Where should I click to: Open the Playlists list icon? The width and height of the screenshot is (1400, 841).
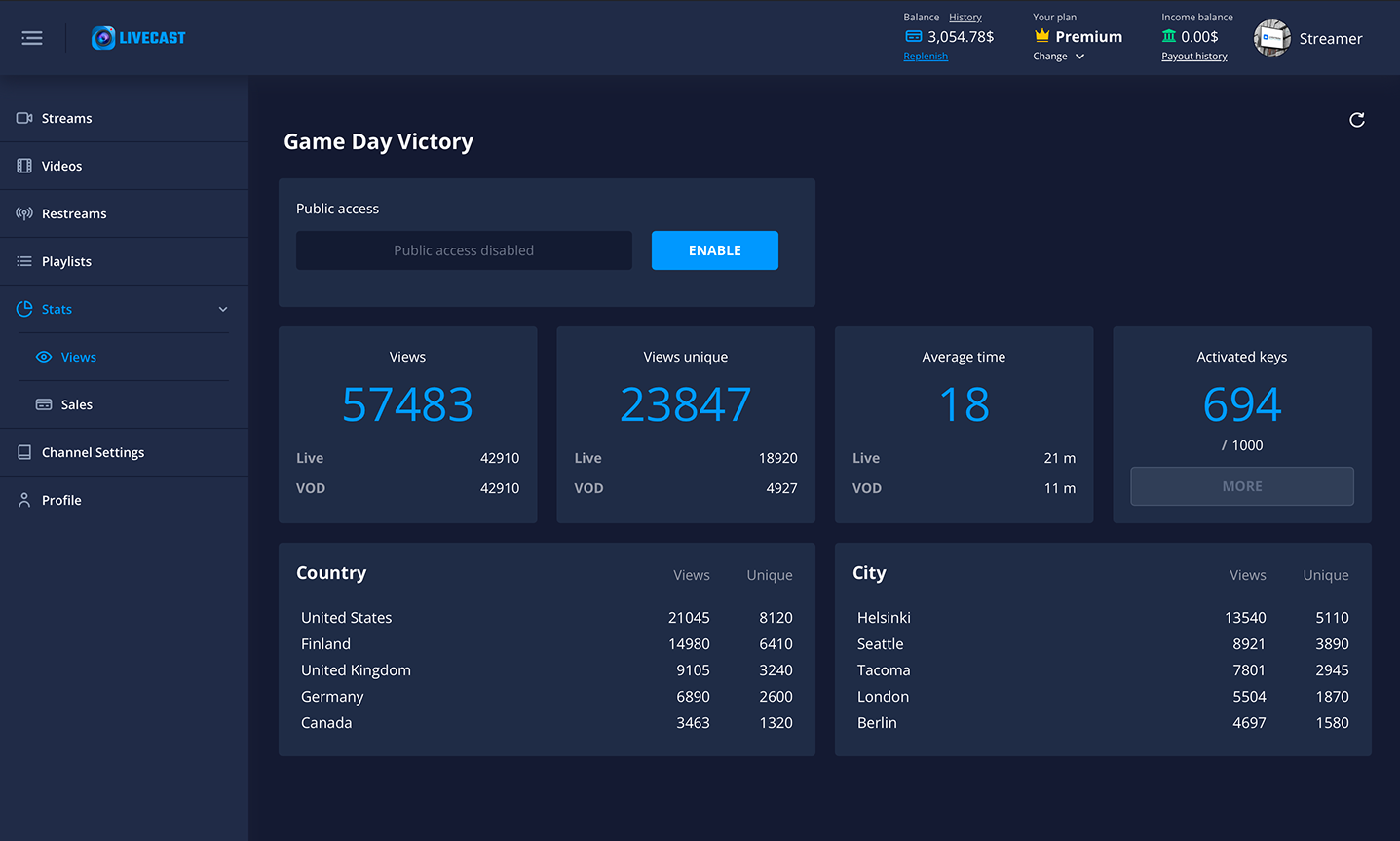tap(22, 261)
